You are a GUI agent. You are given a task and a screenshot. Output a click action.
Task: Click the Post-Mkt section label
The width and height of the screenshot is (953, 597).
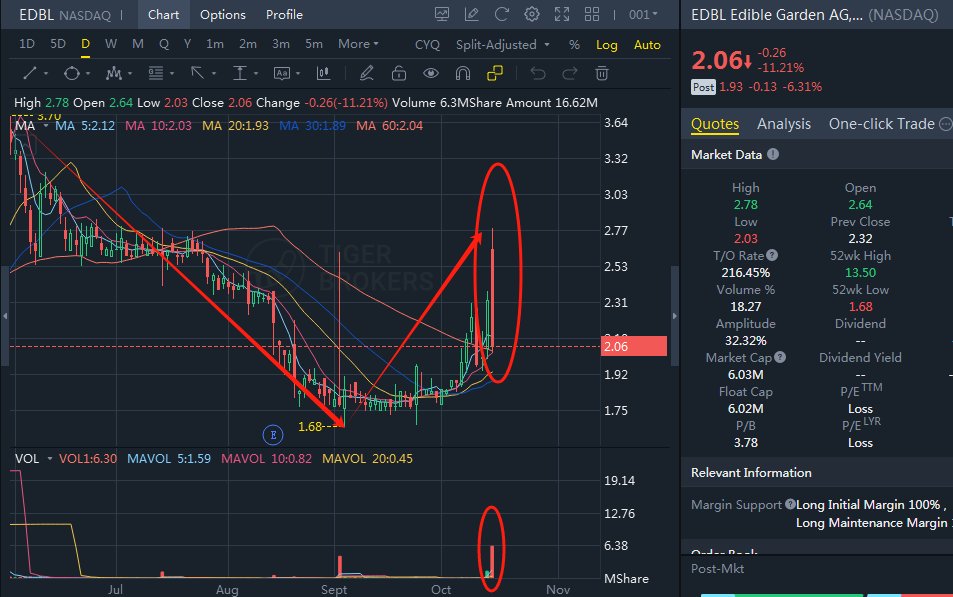pos(717,569)
